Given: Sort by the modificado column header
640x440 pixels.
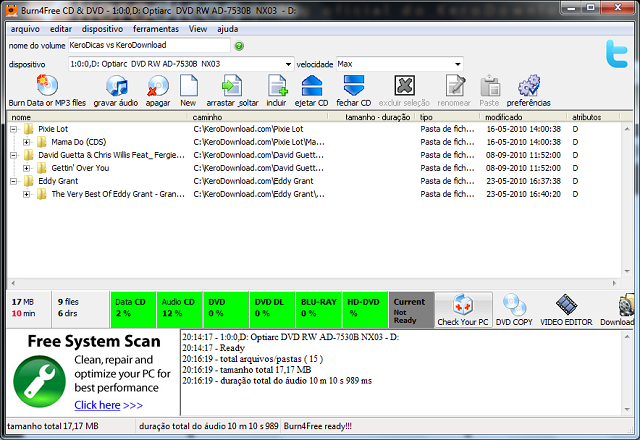Looking at the screenshot, I should [524, 117].
